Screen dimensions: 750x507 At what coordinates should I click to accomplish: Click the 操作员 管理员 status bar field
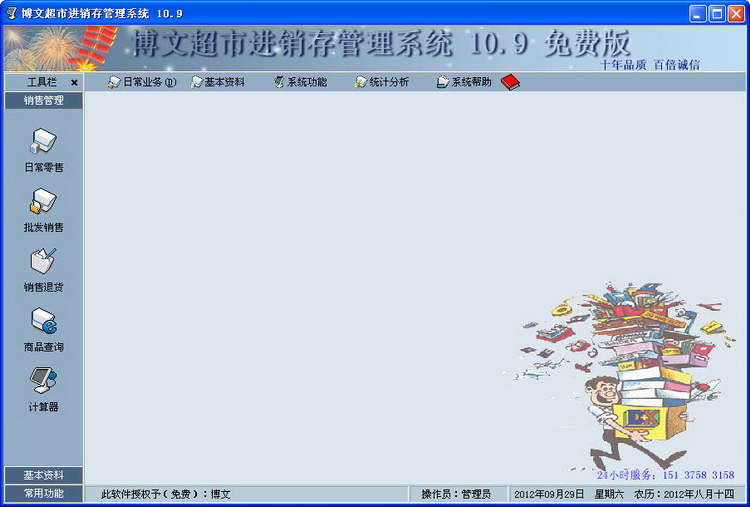456,494
